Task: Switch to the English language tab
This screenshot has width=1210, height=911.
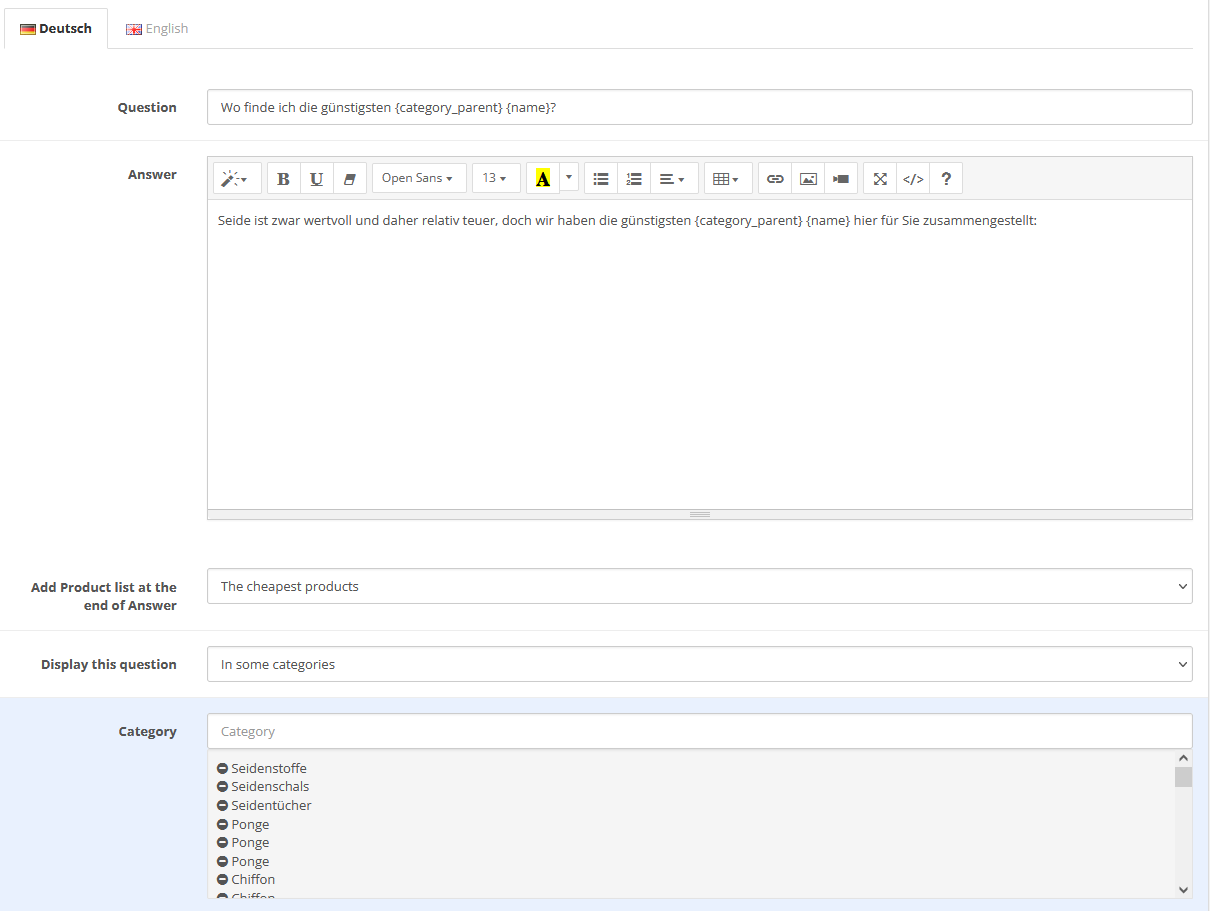Action: (157, 29)
